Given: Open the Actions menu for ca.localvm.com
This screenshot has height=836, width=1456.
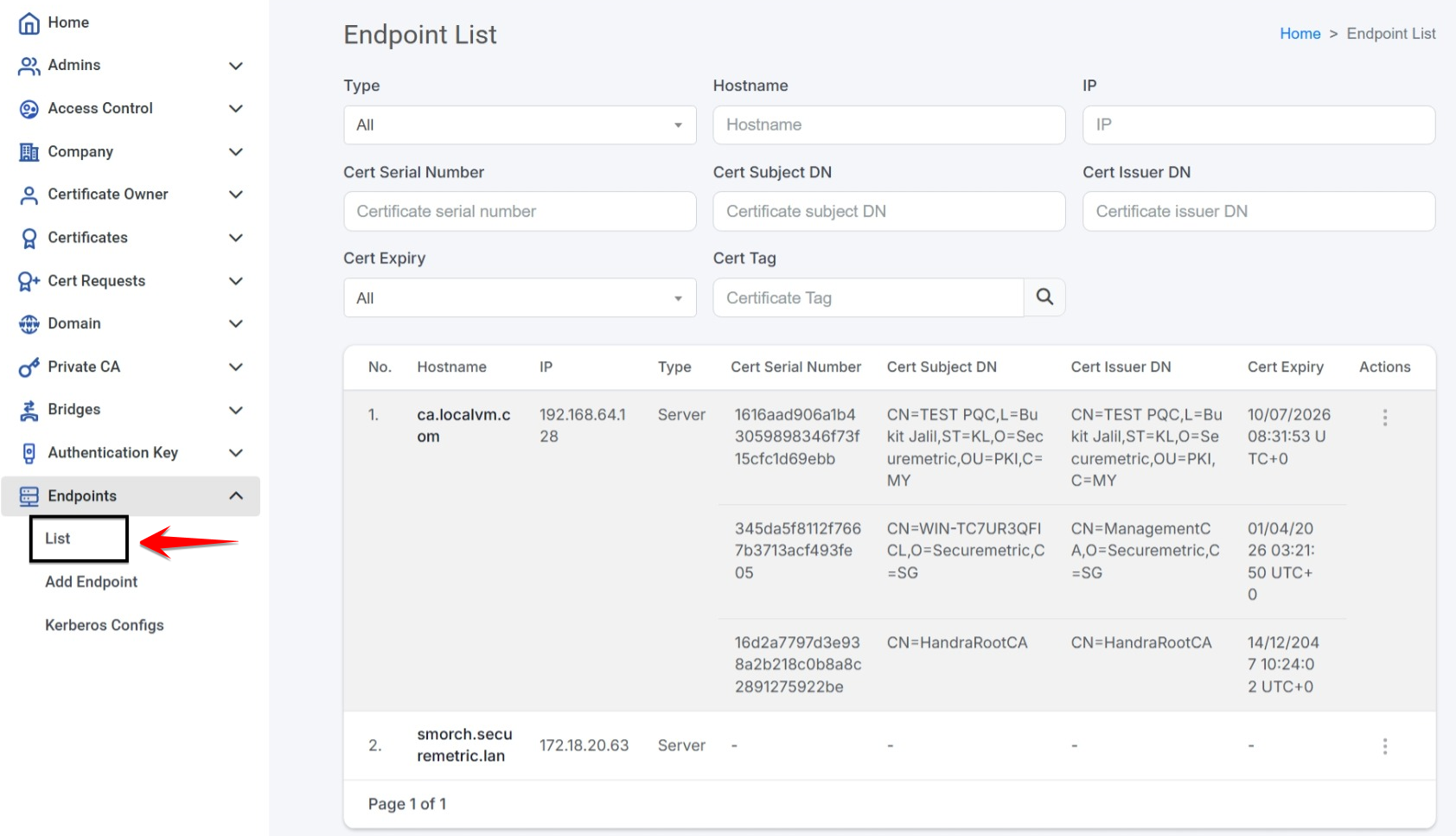Looking at the screenshot, I should [x=1385, y=418].
